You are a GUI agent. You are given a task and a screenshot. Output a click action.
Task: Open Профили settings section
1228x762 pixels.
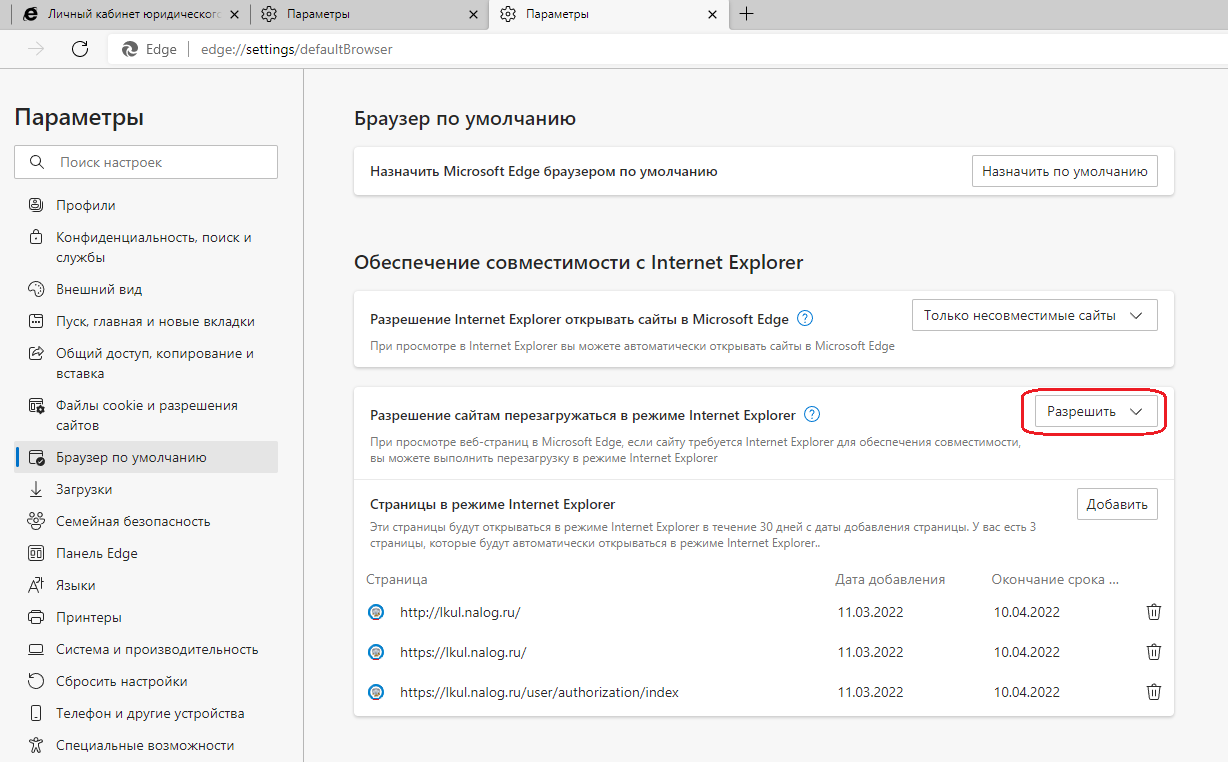(x=146, y=205)
